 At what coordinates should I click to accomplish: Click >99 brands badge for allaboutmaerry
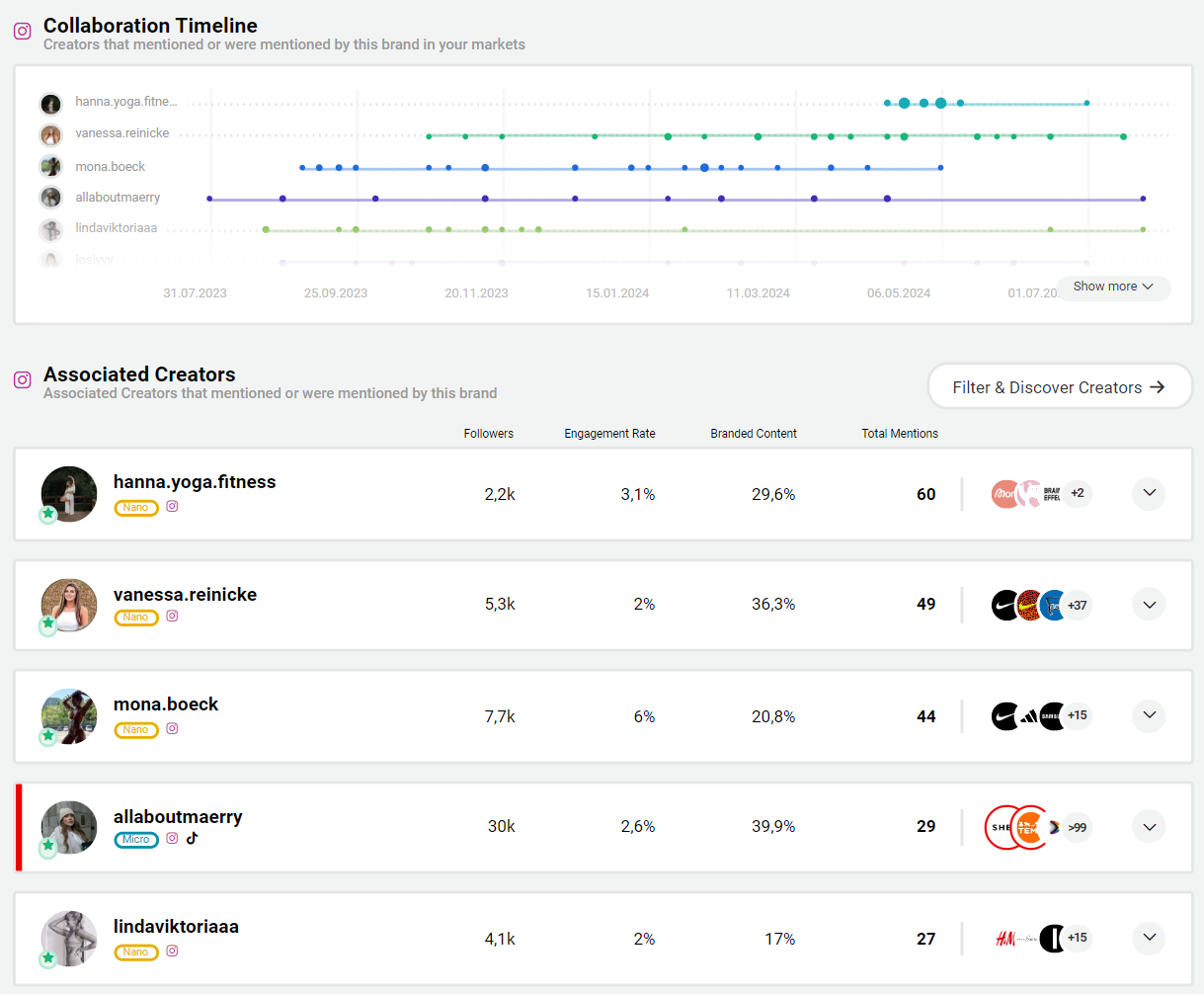(1077, 827)
